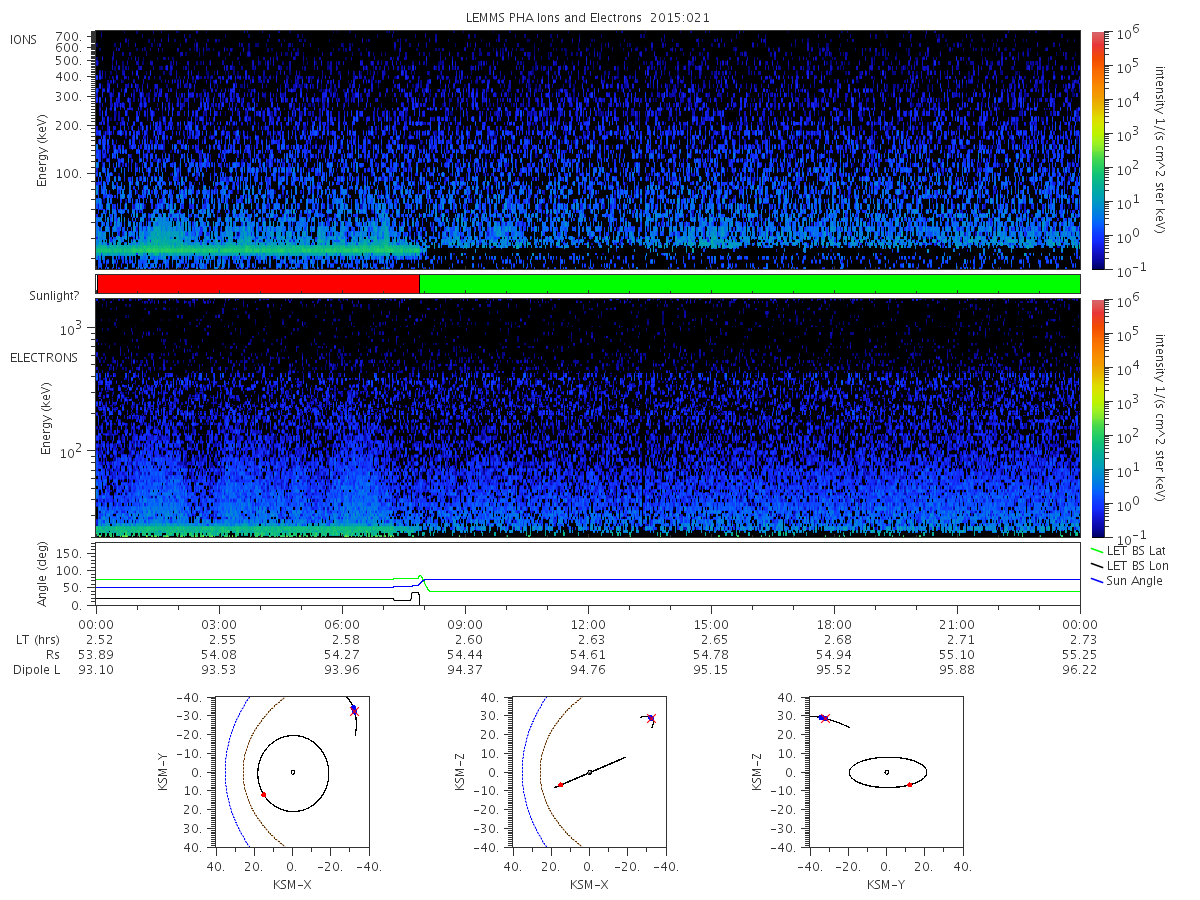The width and height of the screenshot is (1200, 900).
Task: Click the green bump in the angle plot
Action: coord(421,579)
